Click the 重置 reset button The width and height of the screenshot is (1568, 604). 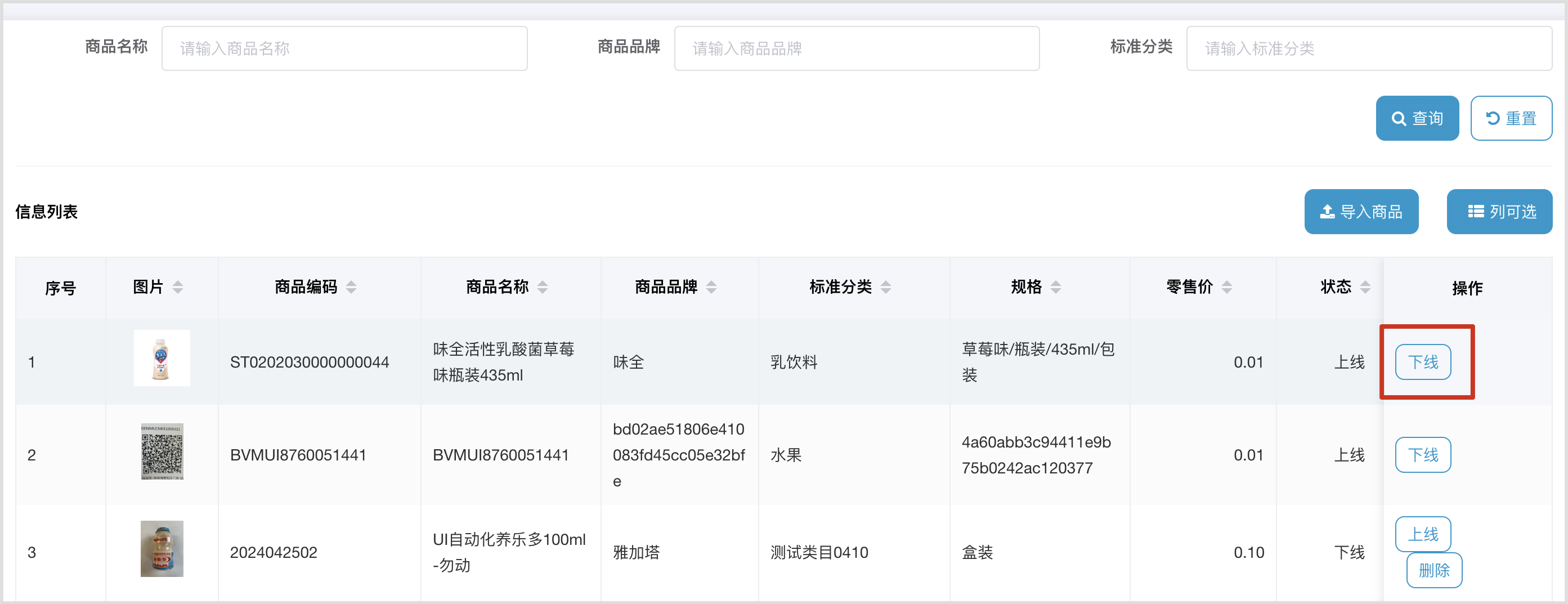tap(1511, 118)
